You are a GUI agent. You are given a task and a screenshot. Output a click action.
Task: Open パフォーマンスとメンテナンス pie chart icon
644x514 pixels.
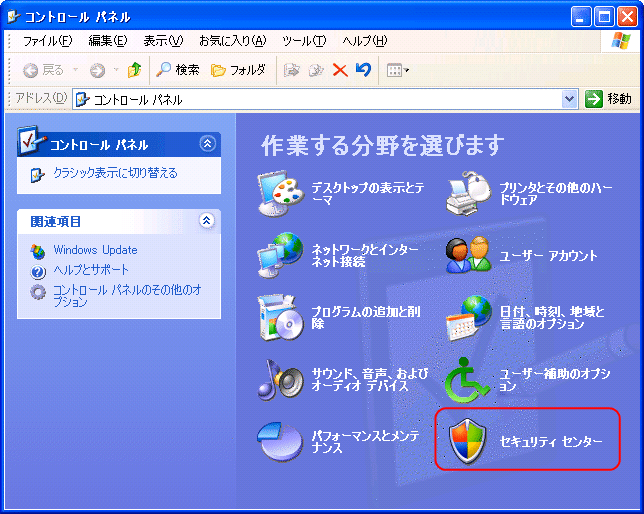(x=281, y=442)
